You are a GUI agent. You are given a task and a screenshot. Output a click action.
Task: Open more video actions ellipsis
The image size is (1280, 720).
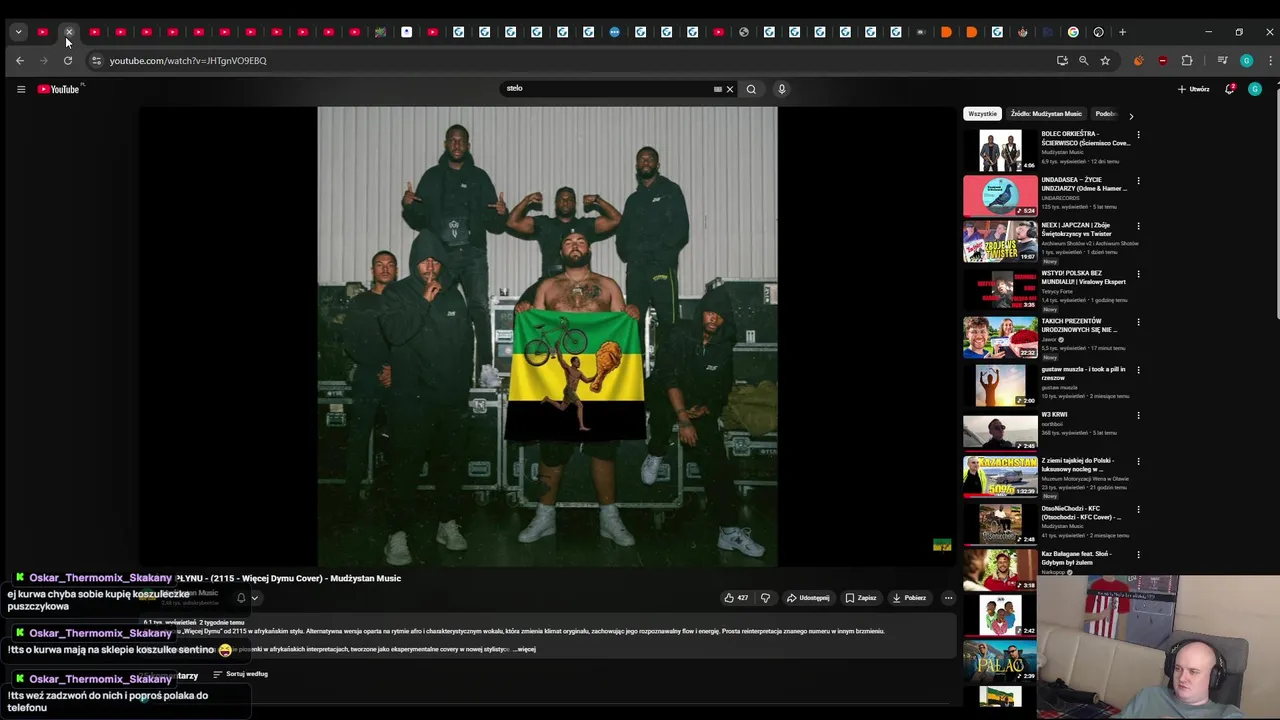[948, 598]
